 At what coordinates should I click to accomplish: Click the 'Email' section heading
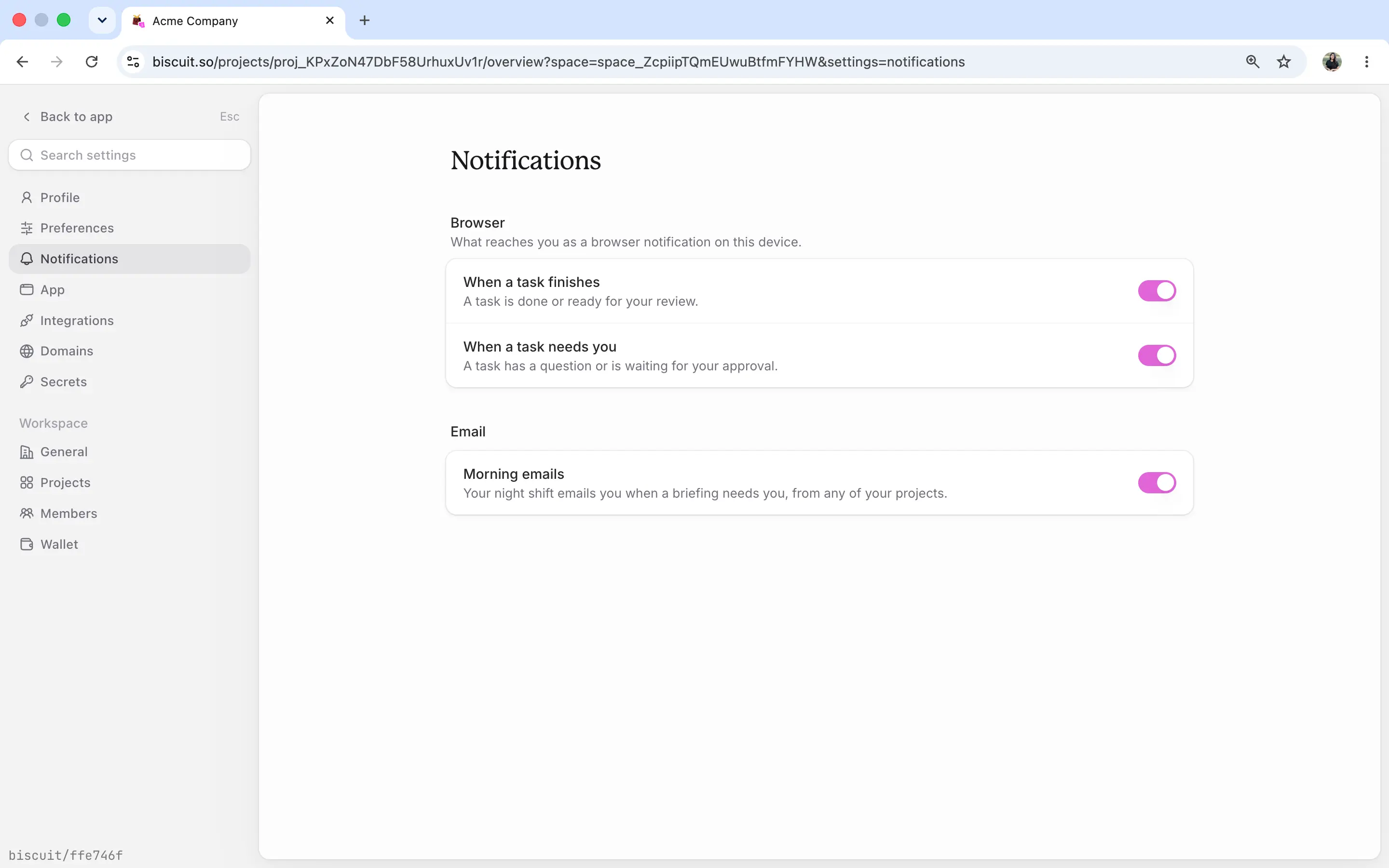click(468, 431)
